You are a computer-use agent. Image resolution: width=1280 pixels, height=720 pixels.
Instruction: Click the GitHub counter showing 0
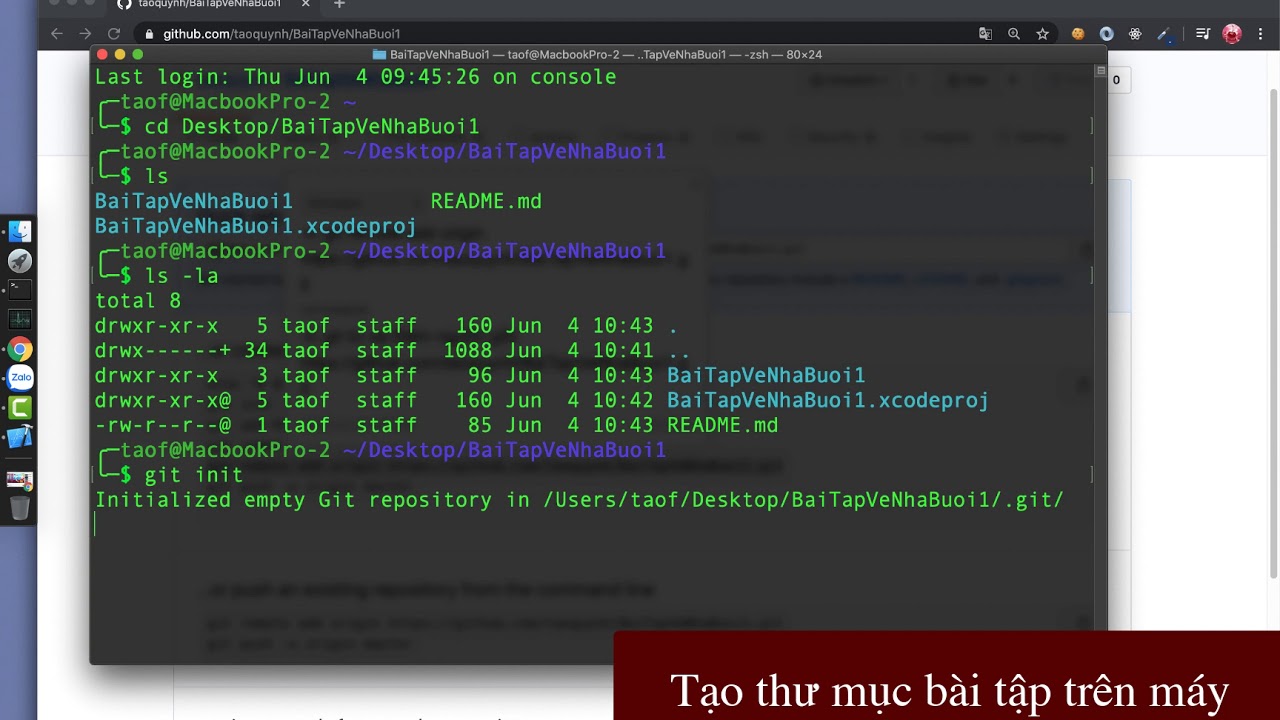[1116, 80]
